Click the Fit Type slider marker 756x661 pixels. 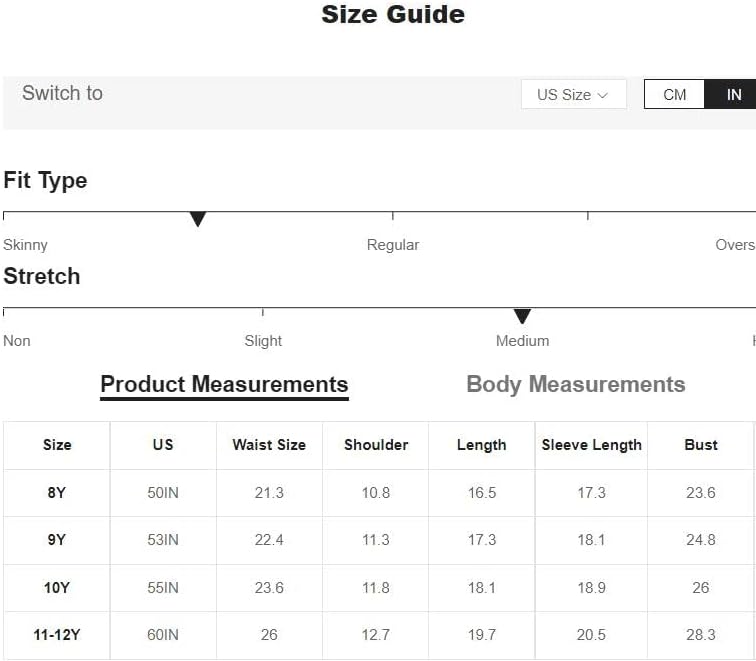click(x=198, y=219)
